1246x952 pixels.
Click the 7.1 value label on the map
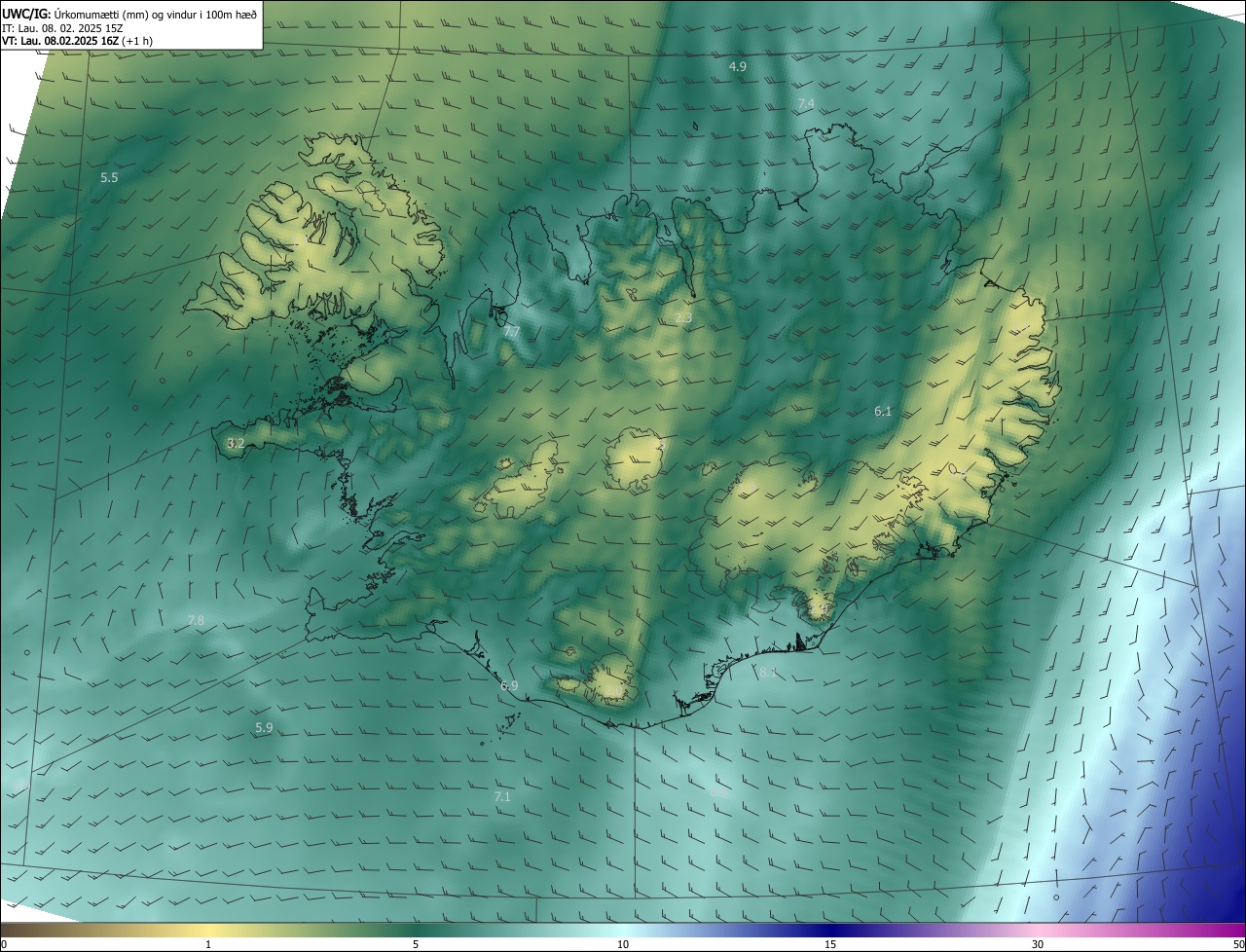[x=502, y=796]
